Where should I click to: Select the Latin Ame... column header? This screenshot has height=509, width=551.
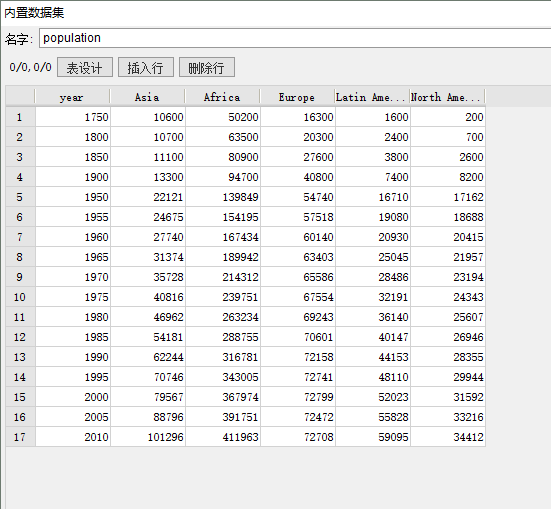[x=372, y=97]
